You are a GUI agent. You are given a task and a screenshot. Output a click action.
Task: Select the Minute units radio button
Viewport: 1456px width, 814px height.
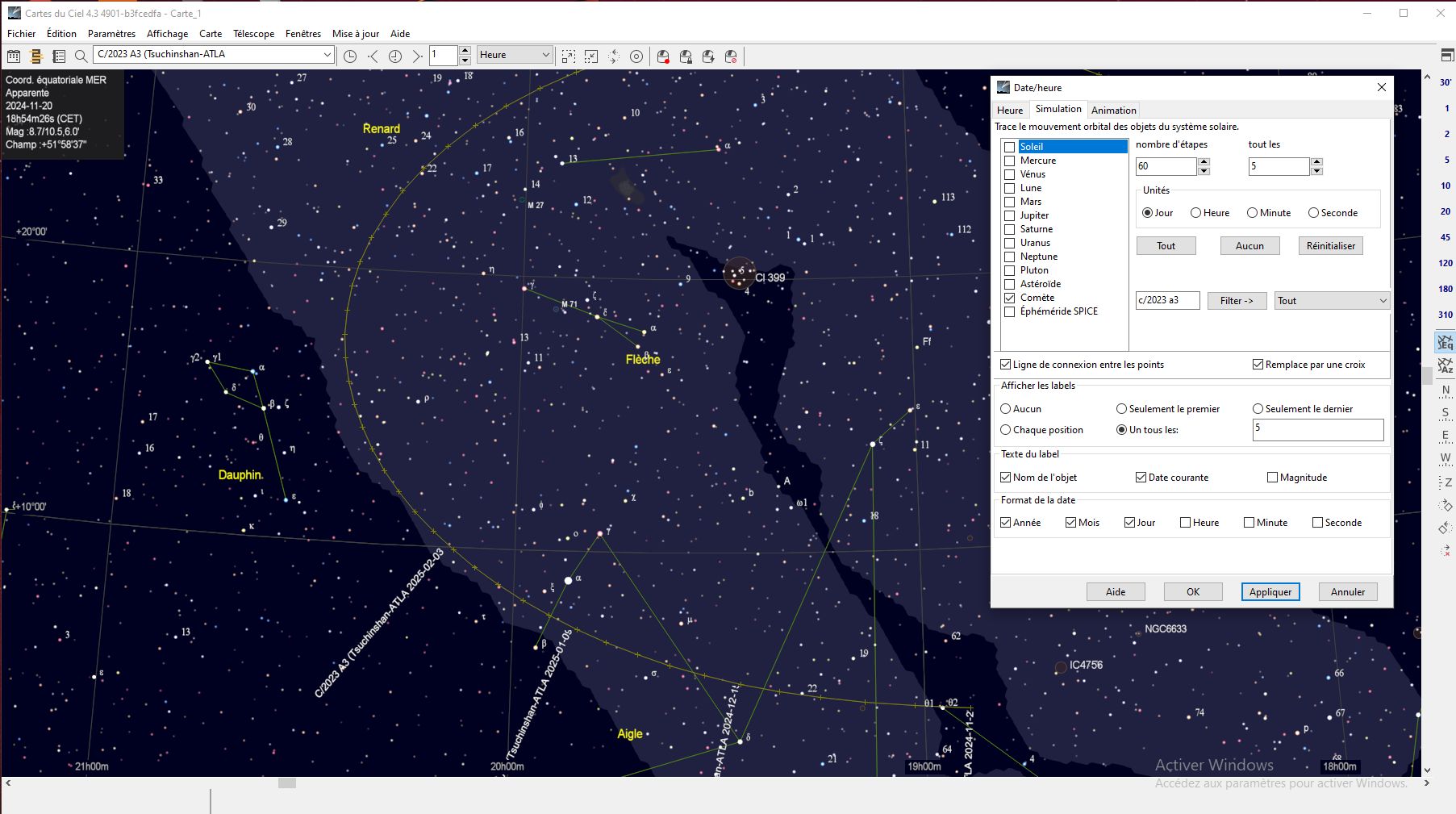point(1252,213)
